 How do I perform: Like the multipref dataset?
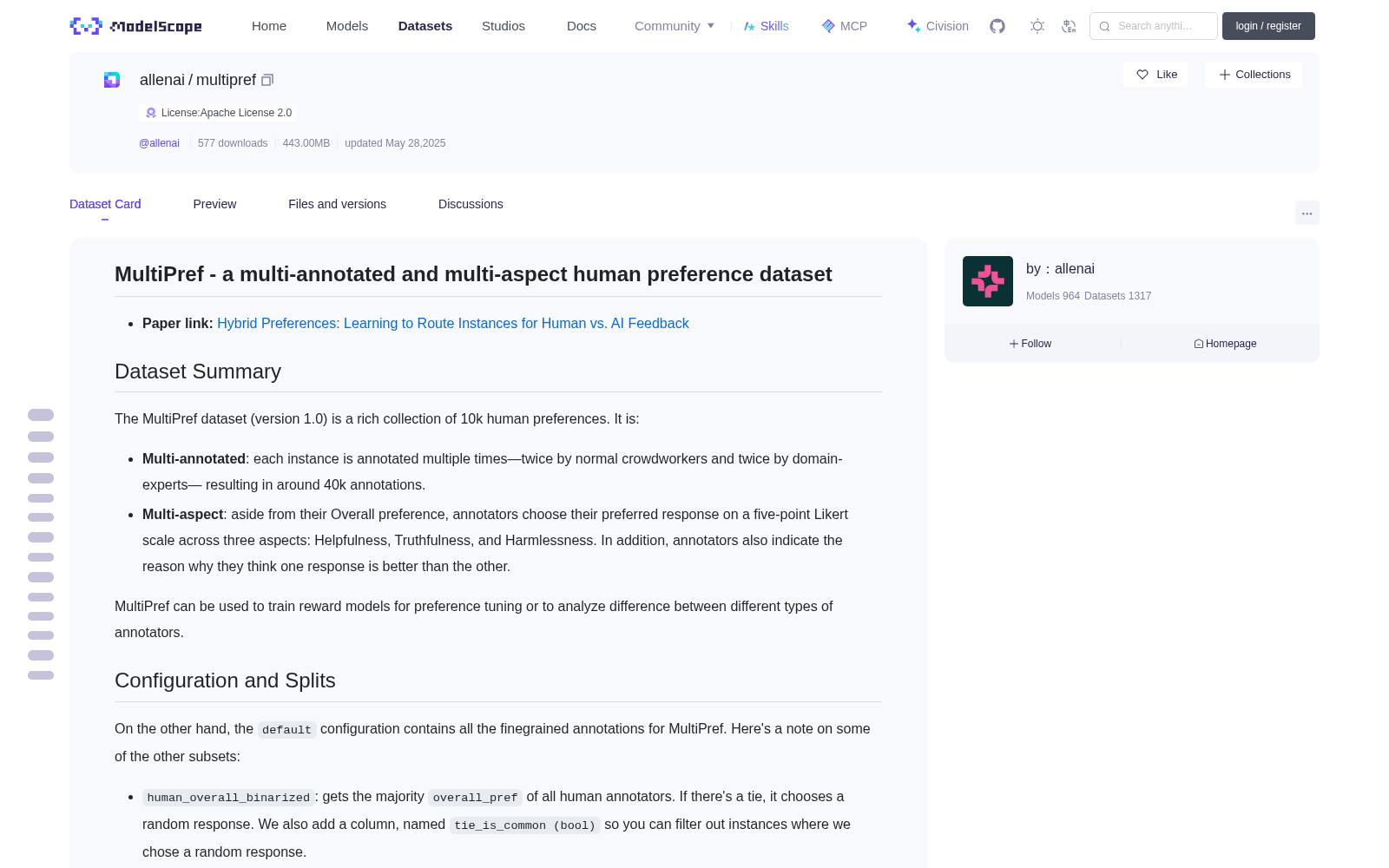[1155, 75]
